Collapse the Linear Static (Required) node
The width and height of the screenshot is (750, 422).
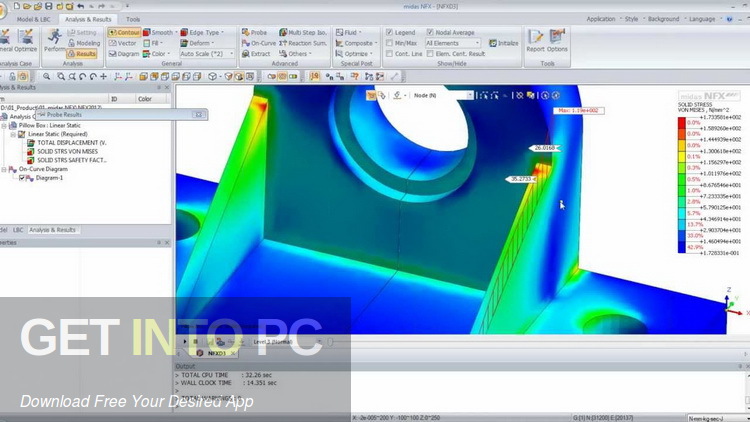point(13,134)
